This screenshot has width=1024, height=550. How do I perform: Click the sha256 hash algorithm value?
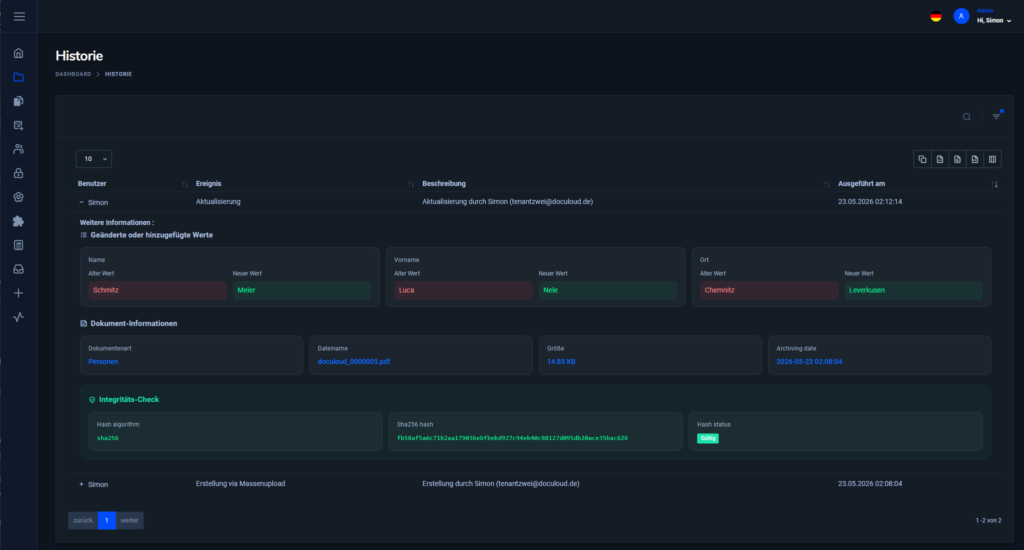(108, 438)
